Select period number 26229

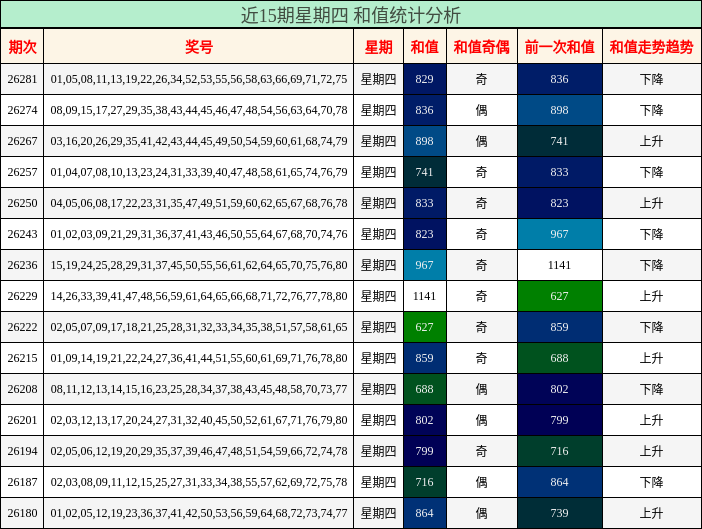click(22, 296)
